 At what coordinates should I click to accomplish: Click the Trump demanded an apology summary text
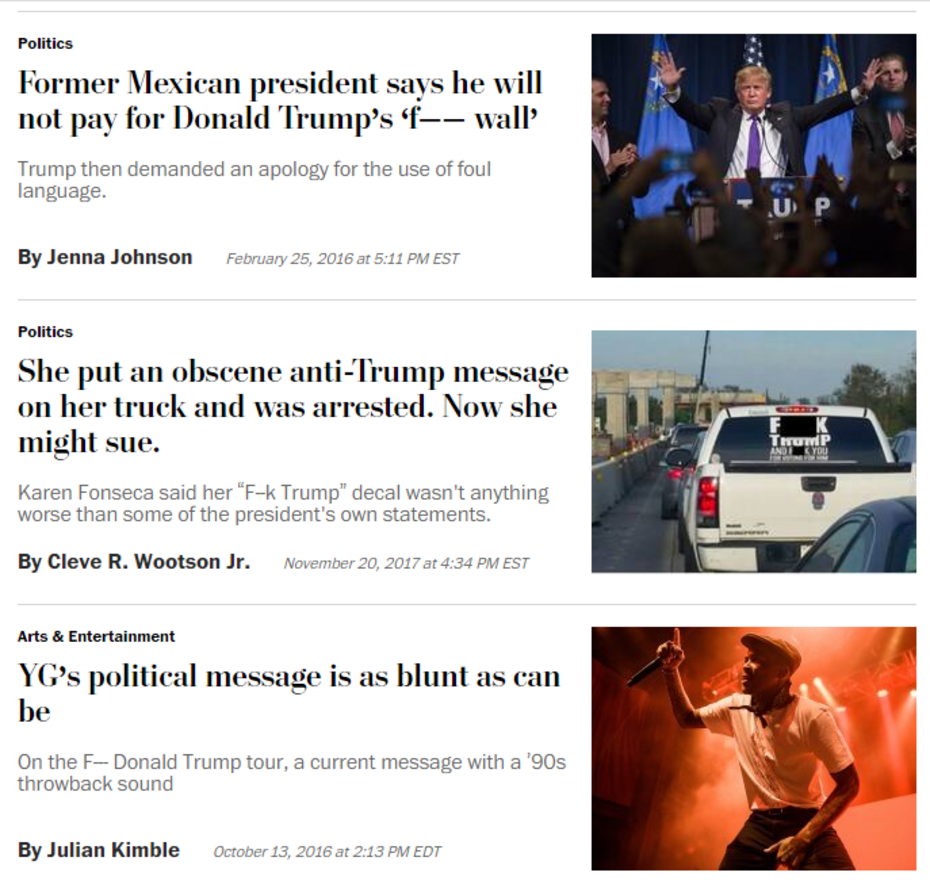(254, 180)
